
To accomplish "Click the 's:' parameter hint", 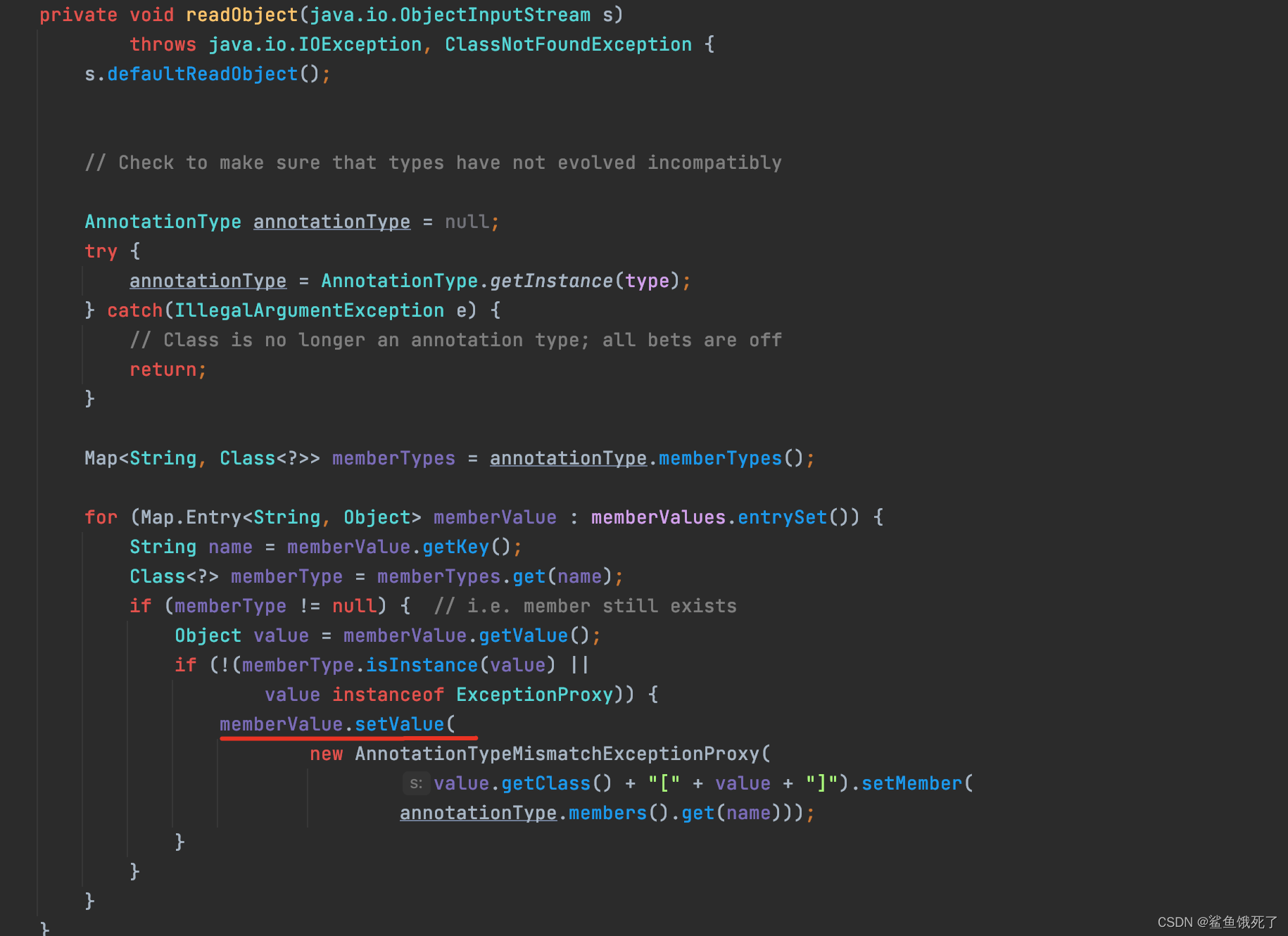I will 416,783.
